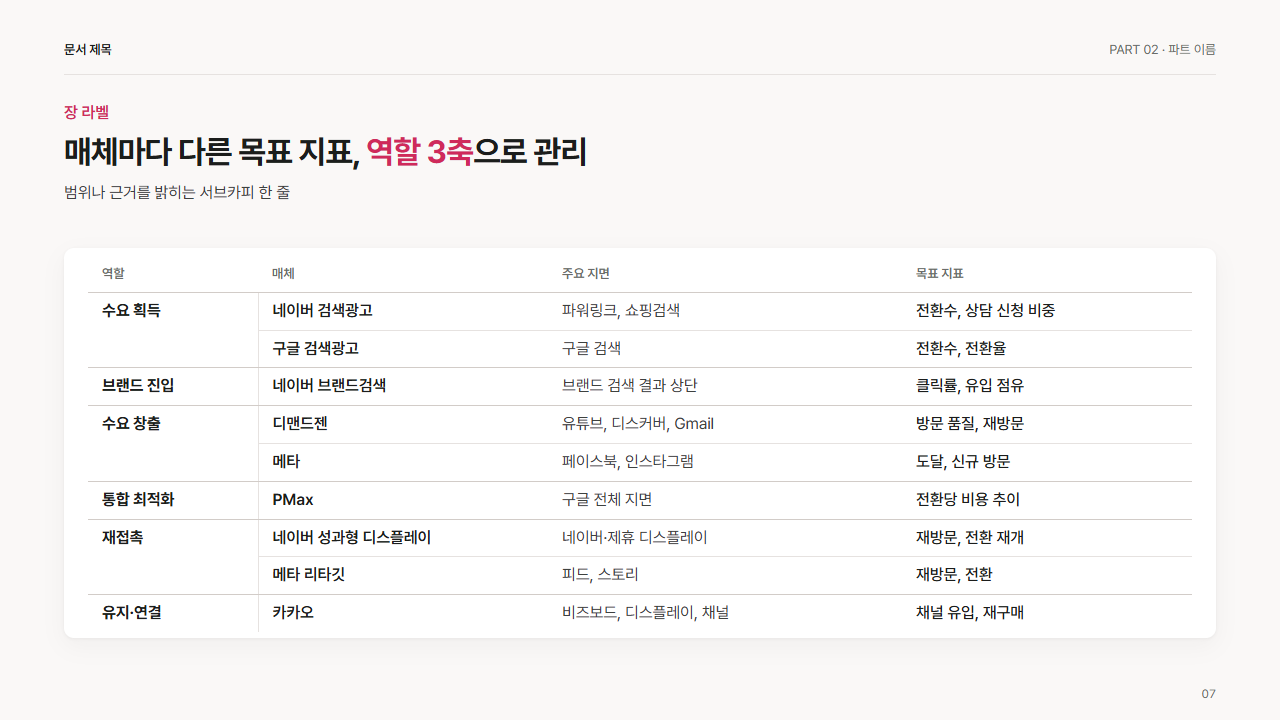Click the '카카오' media cell
Screen dimensions: 1280x720
click(293, 612)
